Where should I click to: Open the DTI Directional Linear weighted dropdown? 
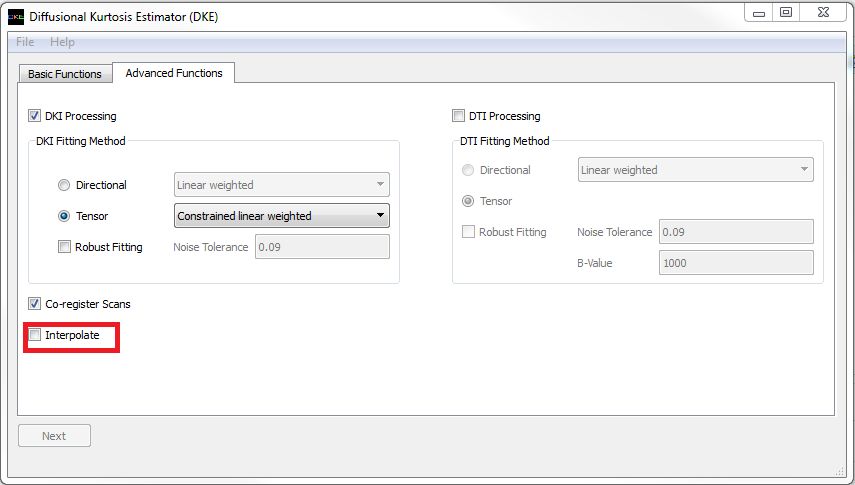(x=695, y=170)
